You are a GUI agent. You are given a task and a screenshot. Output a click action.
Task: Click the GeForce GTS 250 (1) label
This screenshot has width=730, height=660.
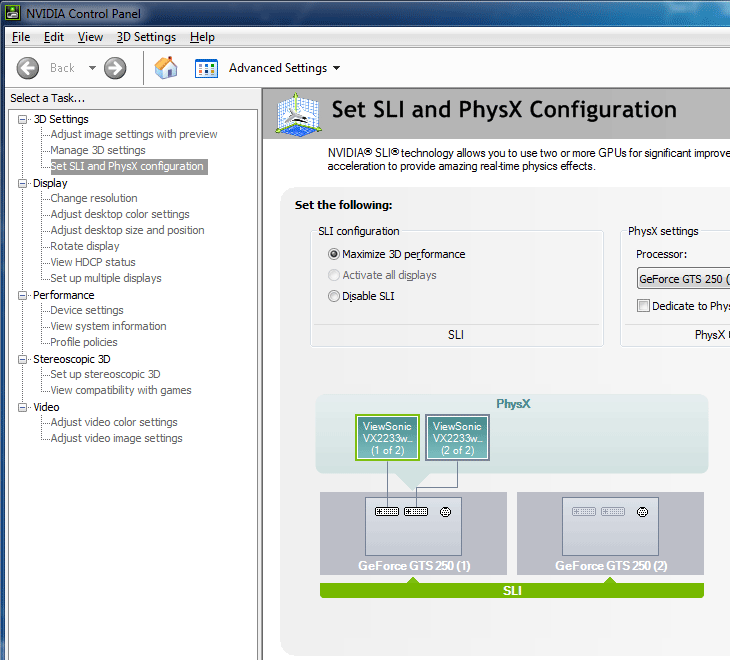point(414,566)
